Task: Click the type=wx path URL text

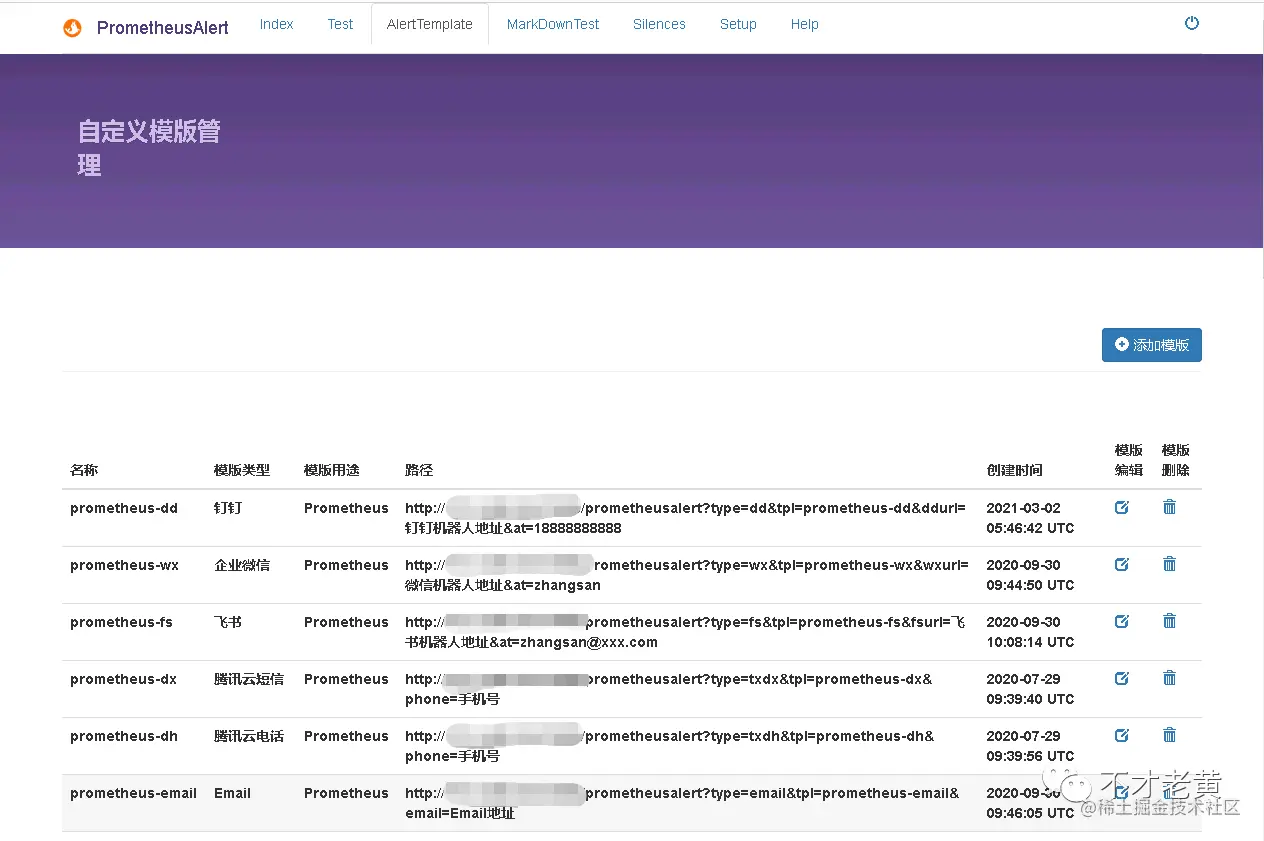Action: pos(687,575)
